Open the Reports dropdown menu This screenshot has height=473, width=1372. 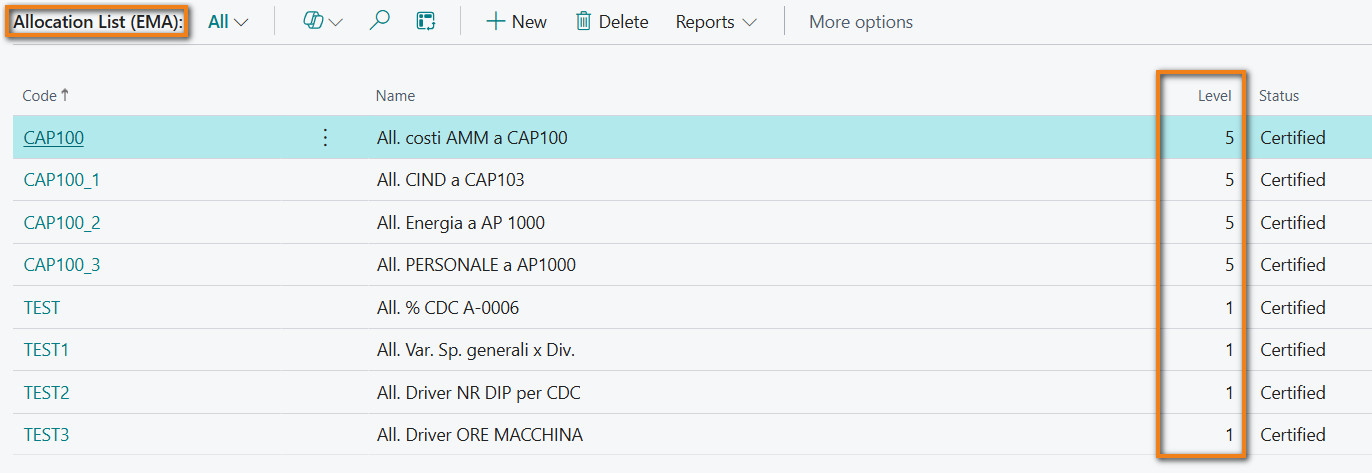[716, 22]
